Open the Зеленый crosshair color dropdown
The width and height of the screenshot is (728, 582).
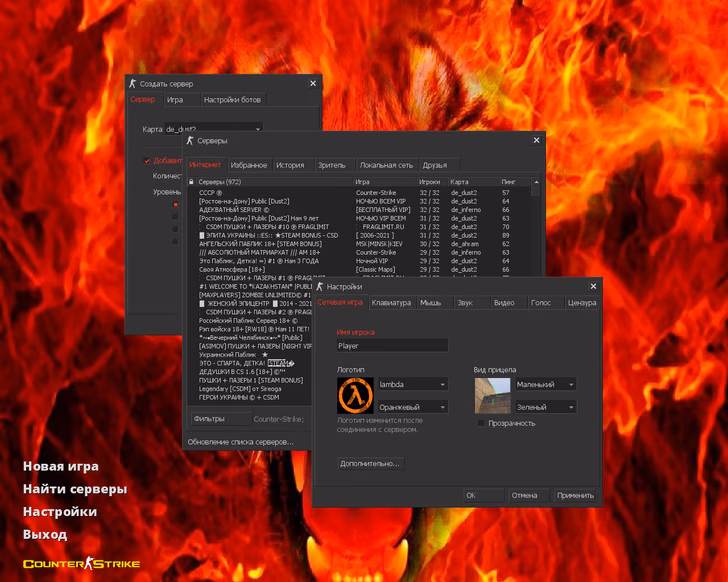point(545,407)
